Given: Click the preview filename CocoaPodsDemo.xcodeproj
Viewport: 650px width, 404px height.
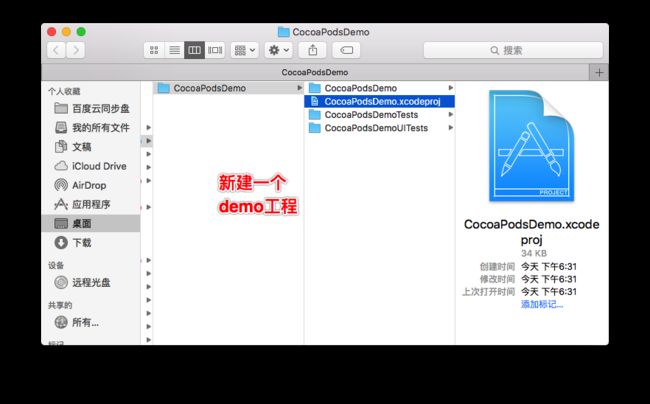Looking at the screenshot, I should (x=531, y=232).
